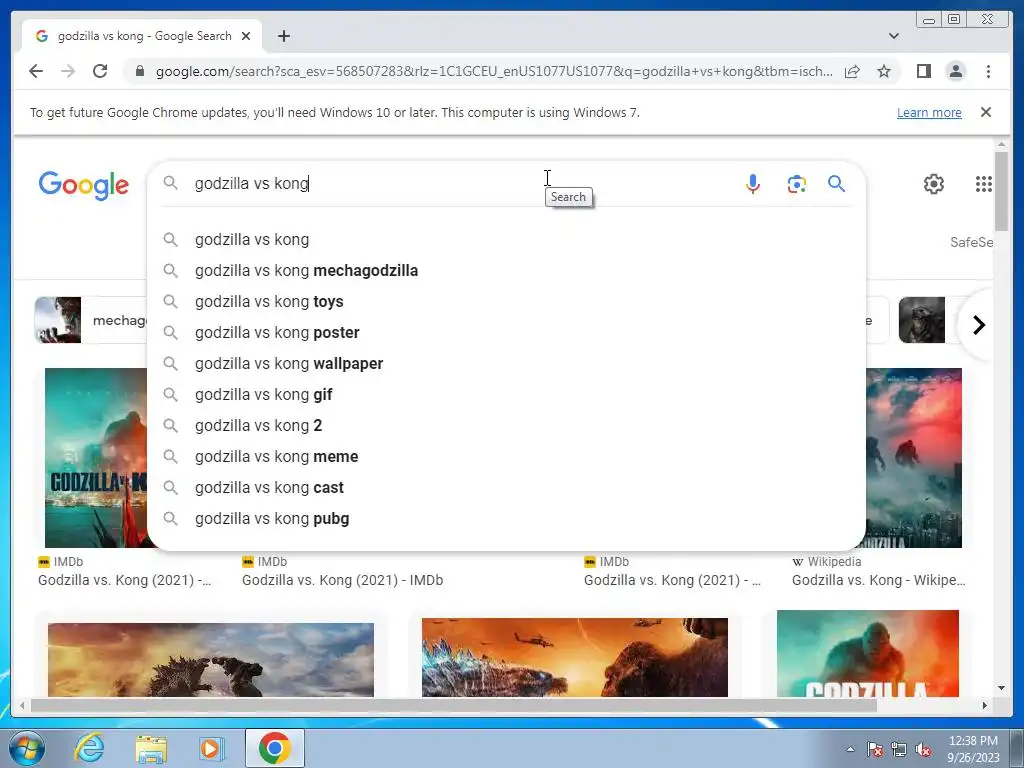Click the browser back arrow

[36, 71]
